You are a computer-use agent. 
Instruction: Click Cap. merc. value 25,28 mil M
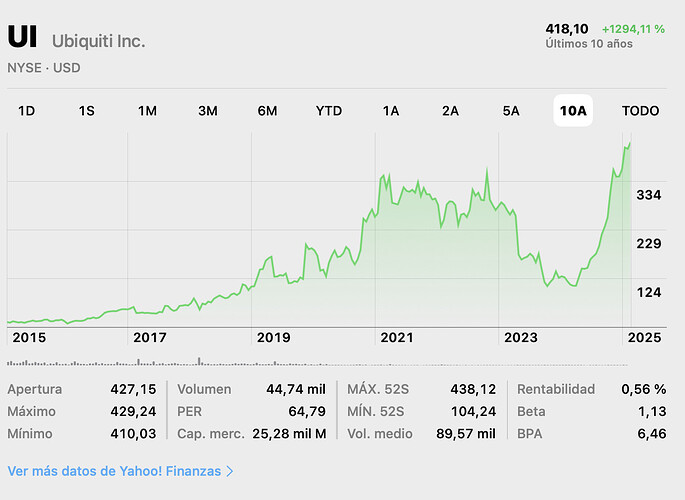(289, 434)
